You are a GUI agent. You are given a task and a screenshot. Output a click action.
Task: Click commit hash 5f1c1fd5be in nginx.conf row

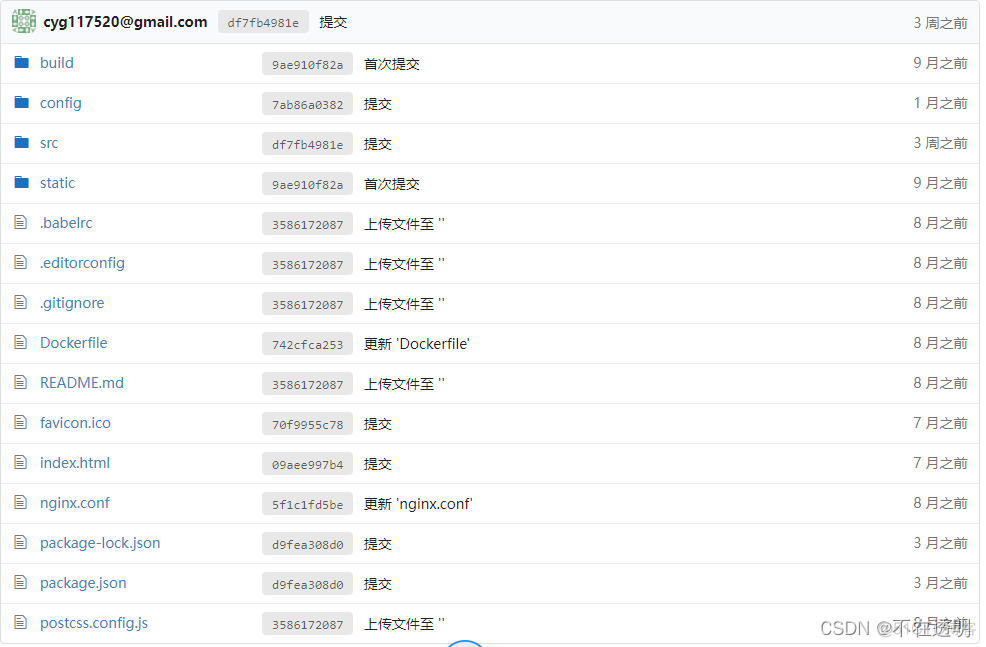point(307,504)
